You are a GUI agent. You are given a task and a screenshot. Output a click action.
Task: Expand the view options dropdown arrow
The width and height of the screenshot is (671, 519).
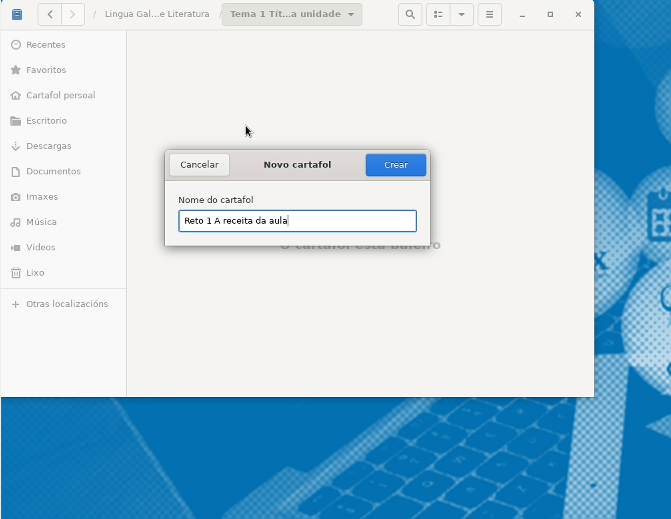461,15
